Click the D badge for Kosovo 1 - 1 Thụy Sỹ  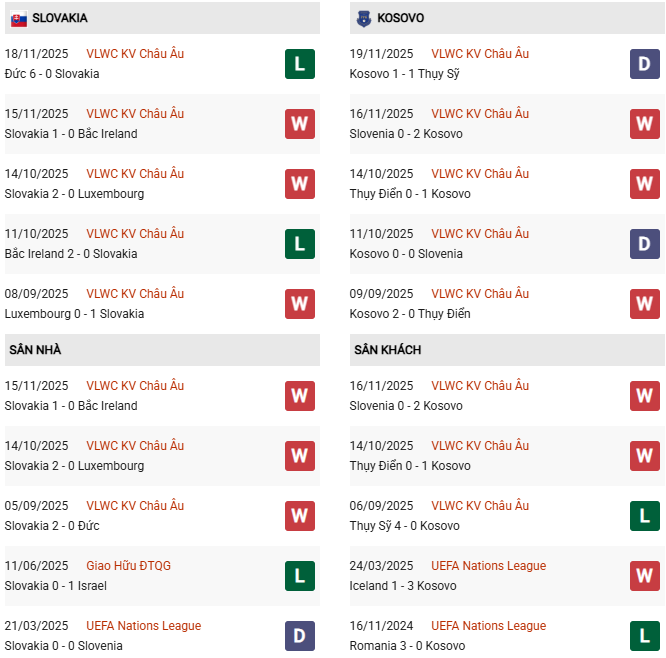[644, 65]
